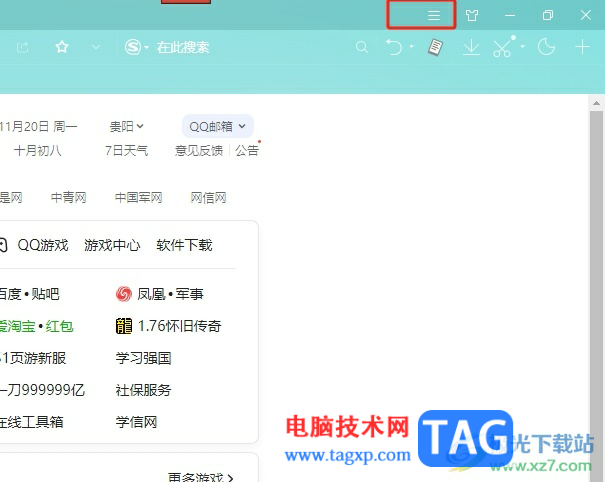The image size is (605, 482).
Task: Open the 凤凰•军事 link
Action: click(170, 294)
